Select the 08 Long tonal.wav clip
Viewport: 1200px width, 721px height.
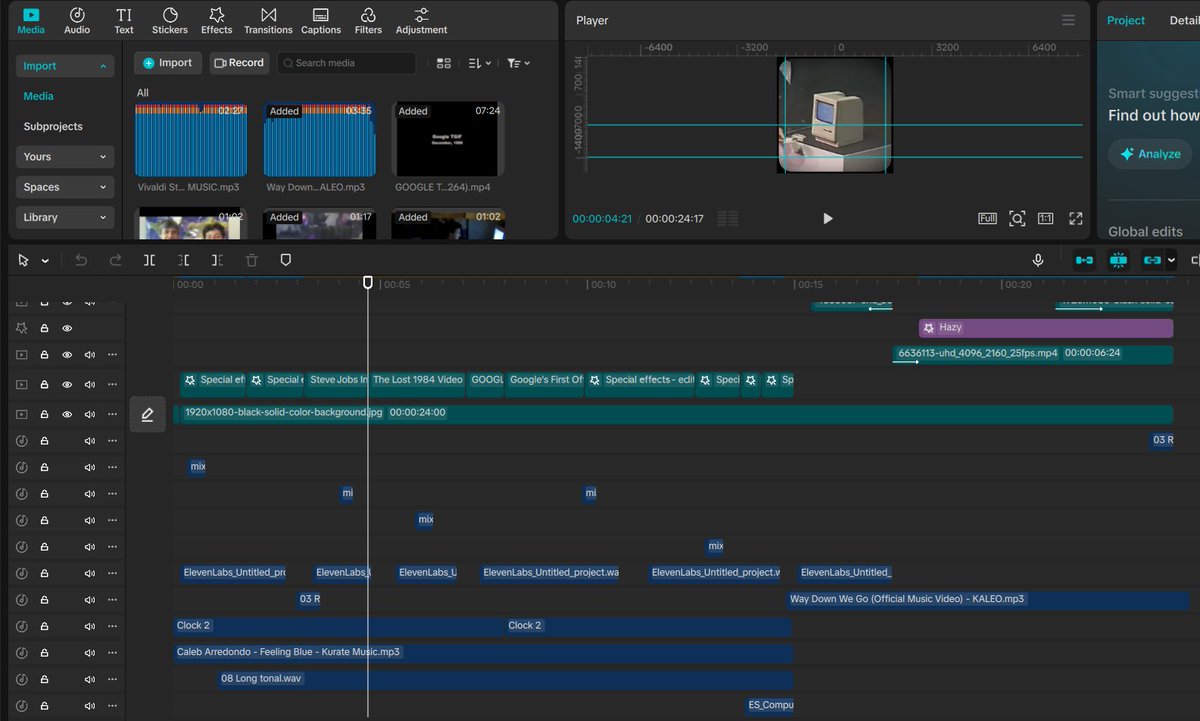pos(505,679)
